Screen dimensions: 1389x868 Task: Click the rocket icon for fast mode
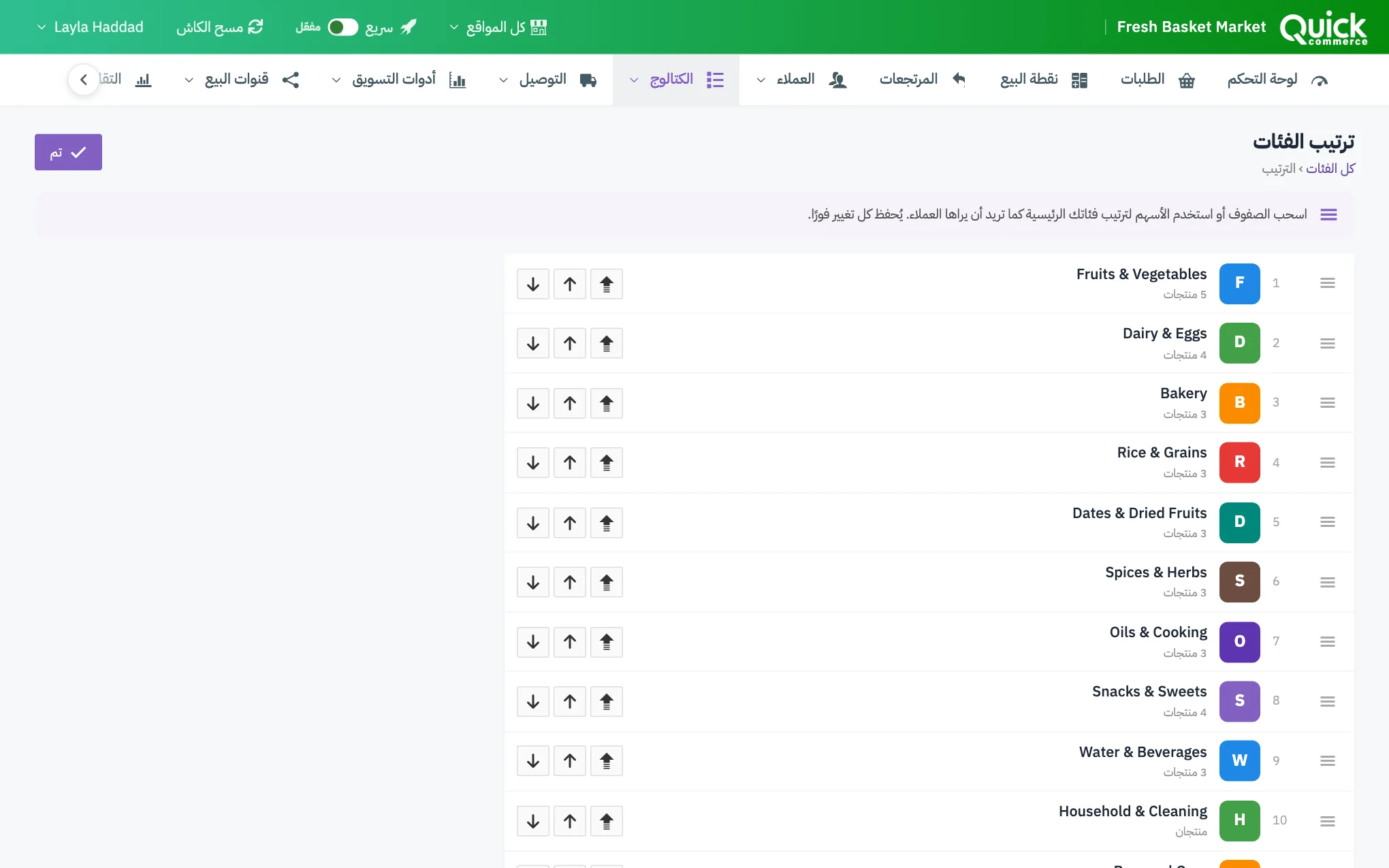409,27
